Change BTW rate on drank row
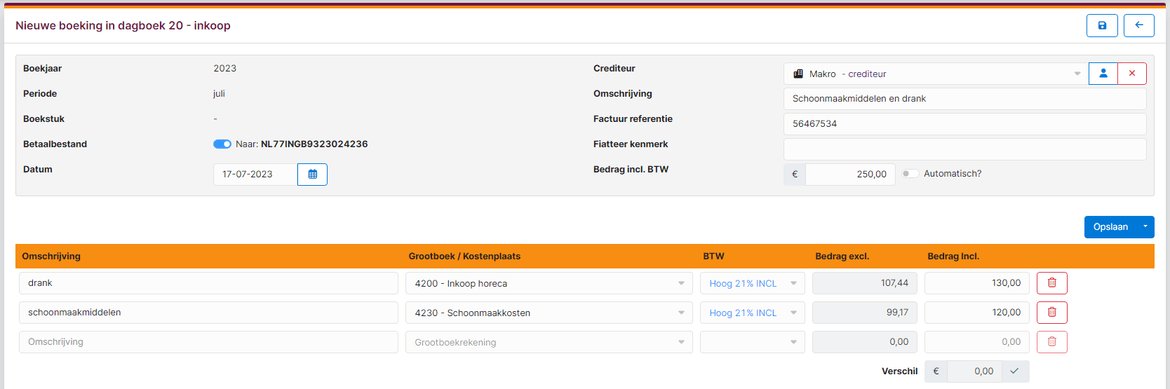This screenshot has height=389, width=1170. [x=752, y=283]
